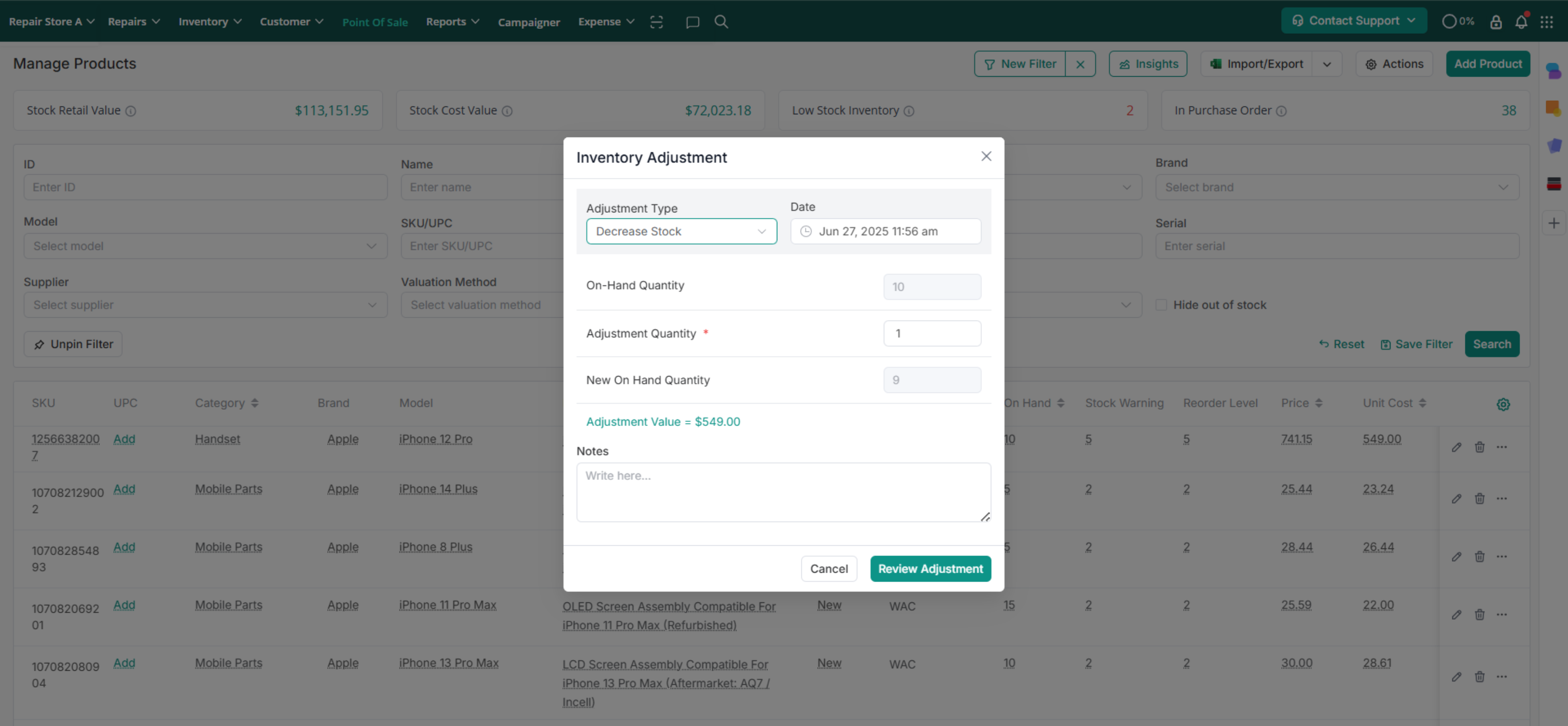The height and width of the screenshot is (726, 1568).
Task: Click the Enter serial field
Action: pos(1337,247)
